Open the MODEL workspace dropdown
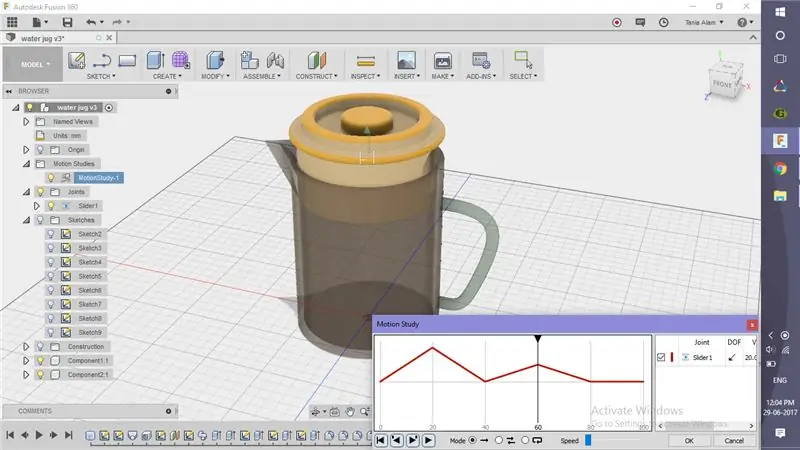 [x=33, y=64]
